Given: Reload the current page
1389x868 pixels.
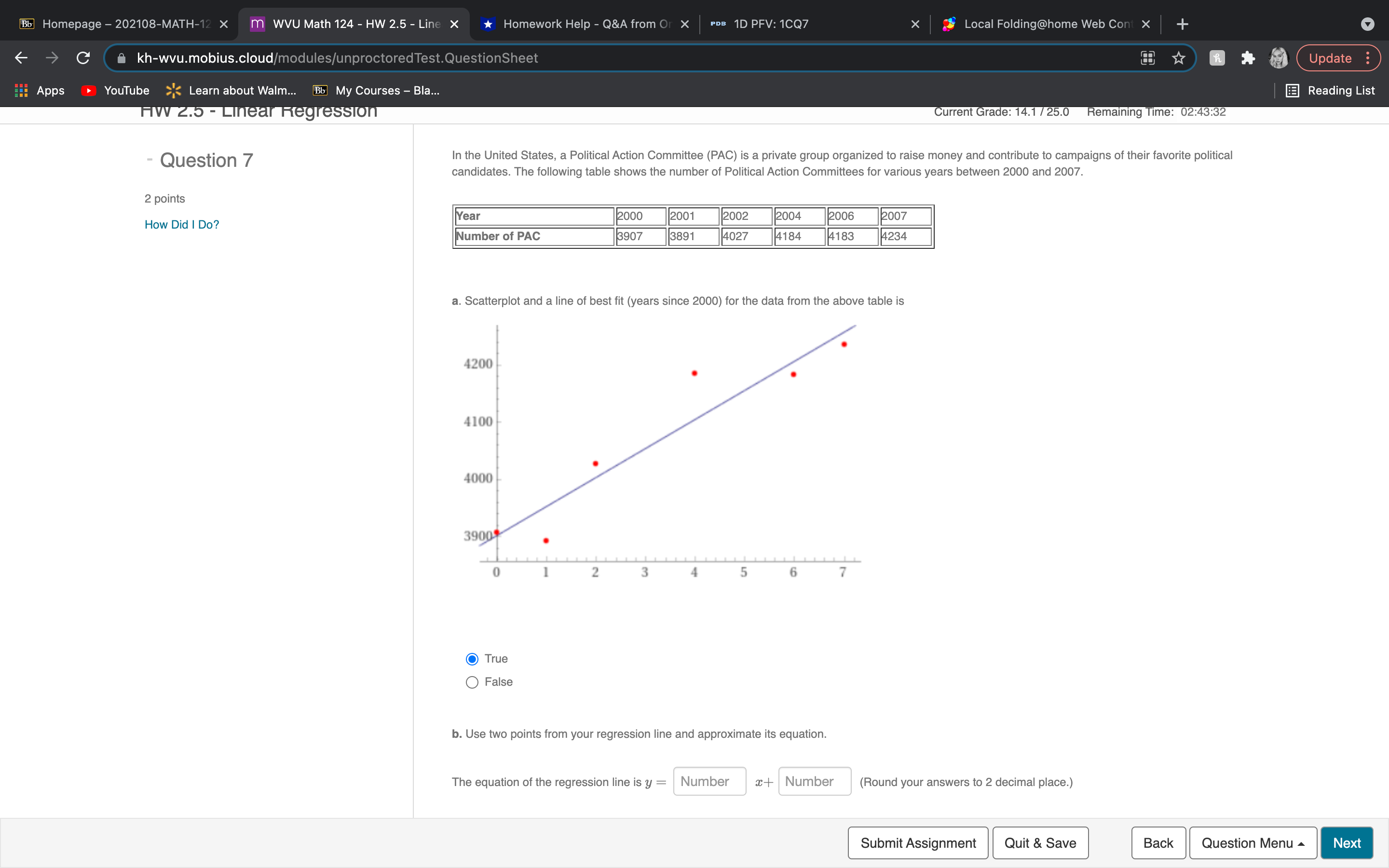Looking at the screenshot, I should point(82,57).
